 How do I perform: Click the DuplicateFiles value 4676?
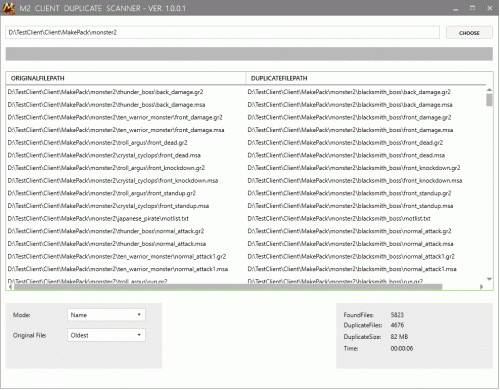pyautogui.click(x=397, y=325)
